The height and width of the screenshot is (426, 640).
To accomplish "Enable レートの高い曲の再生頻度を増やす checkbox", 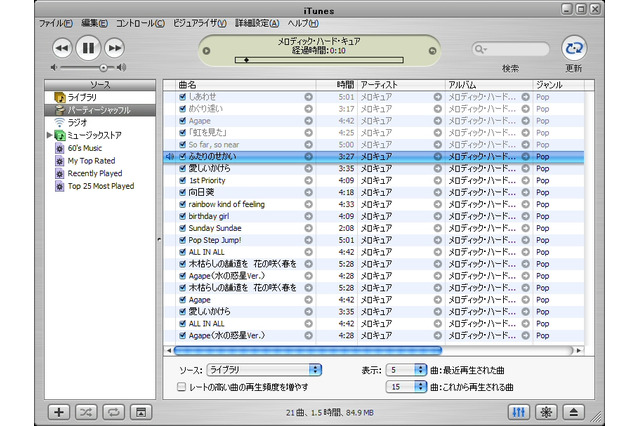I will tap(182, 387).
